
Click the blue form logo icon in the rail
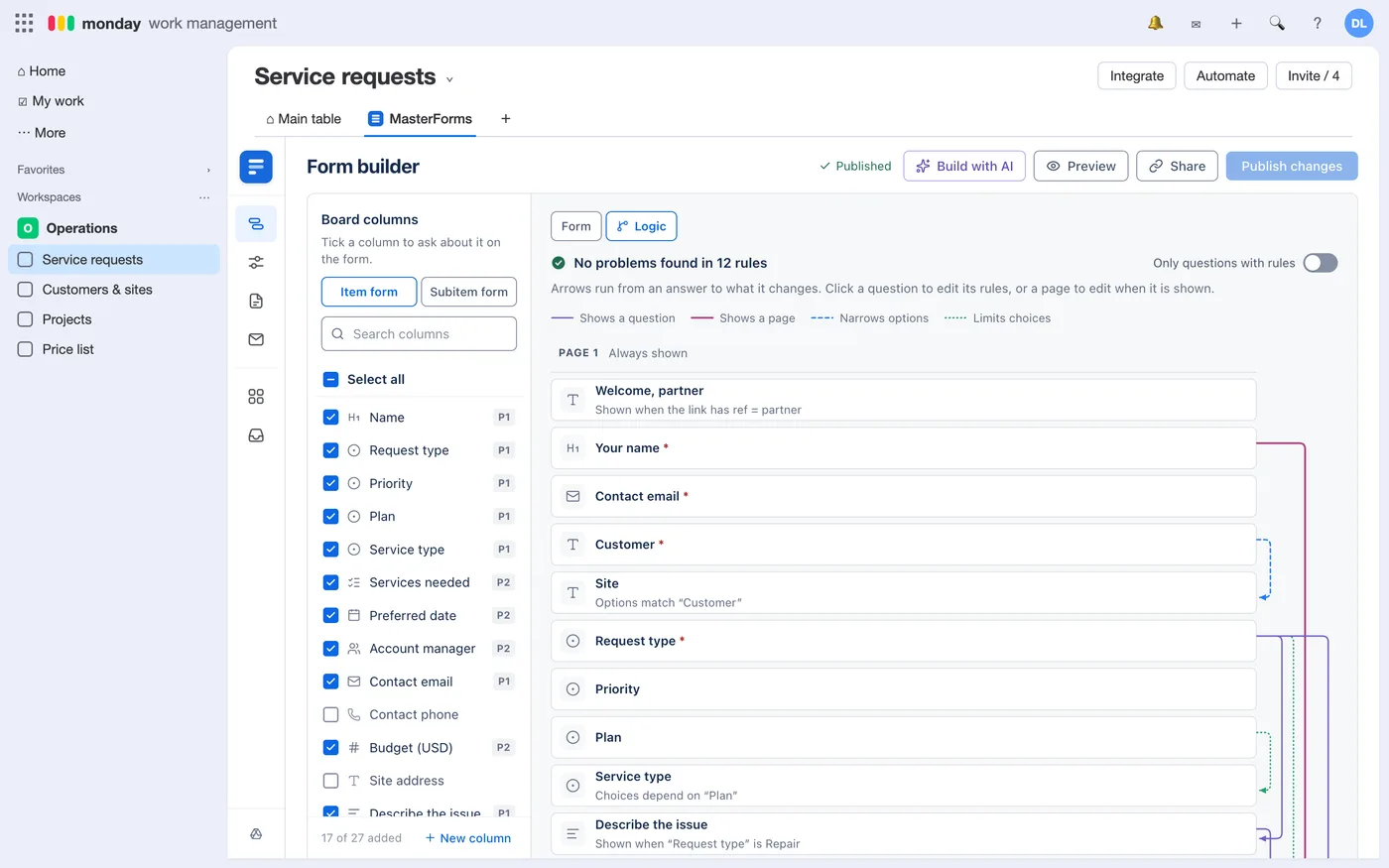point(256,167)
